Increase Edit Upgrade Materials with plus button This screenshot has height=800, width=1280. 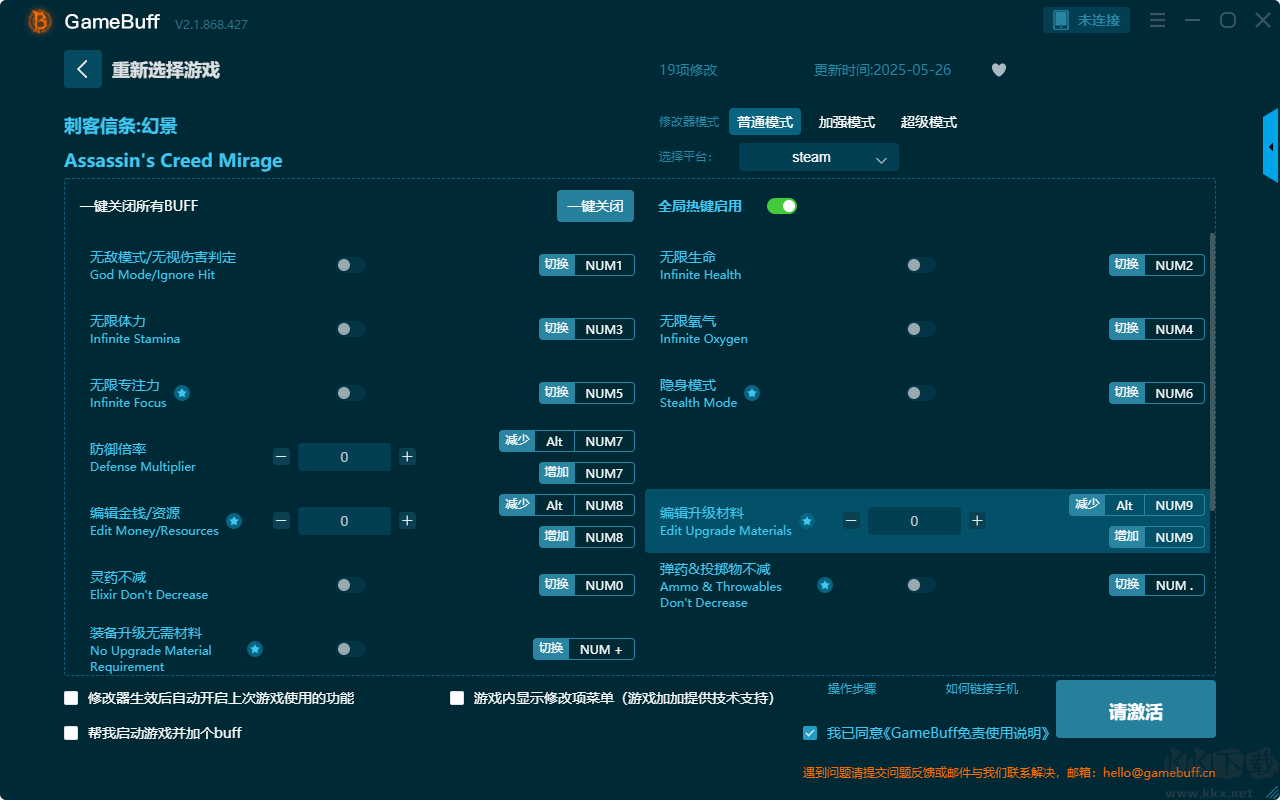click(977, 521)
